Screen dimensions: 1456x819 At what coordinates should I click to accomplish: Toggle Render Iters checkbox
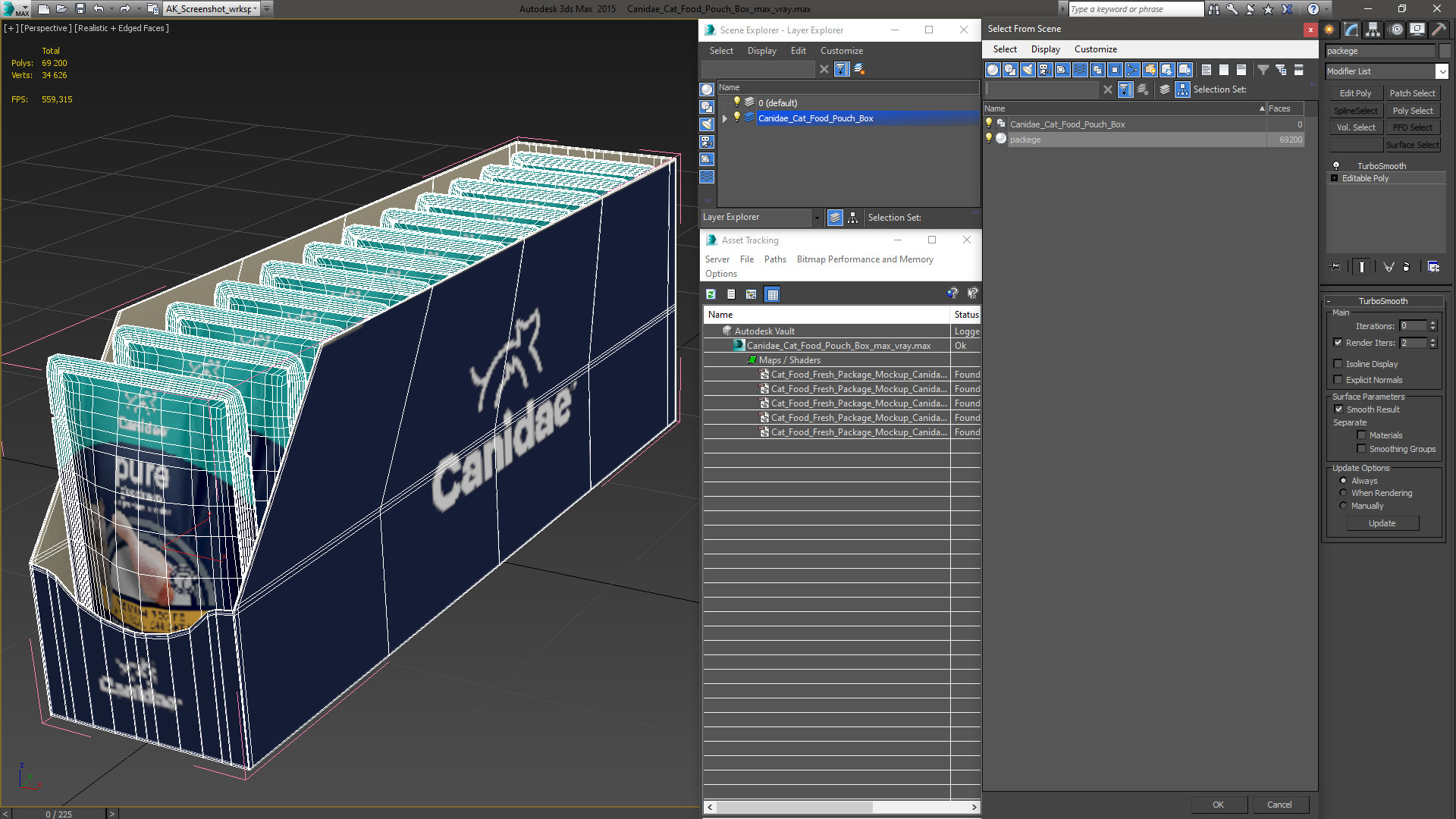click(x=1338, y=343)
